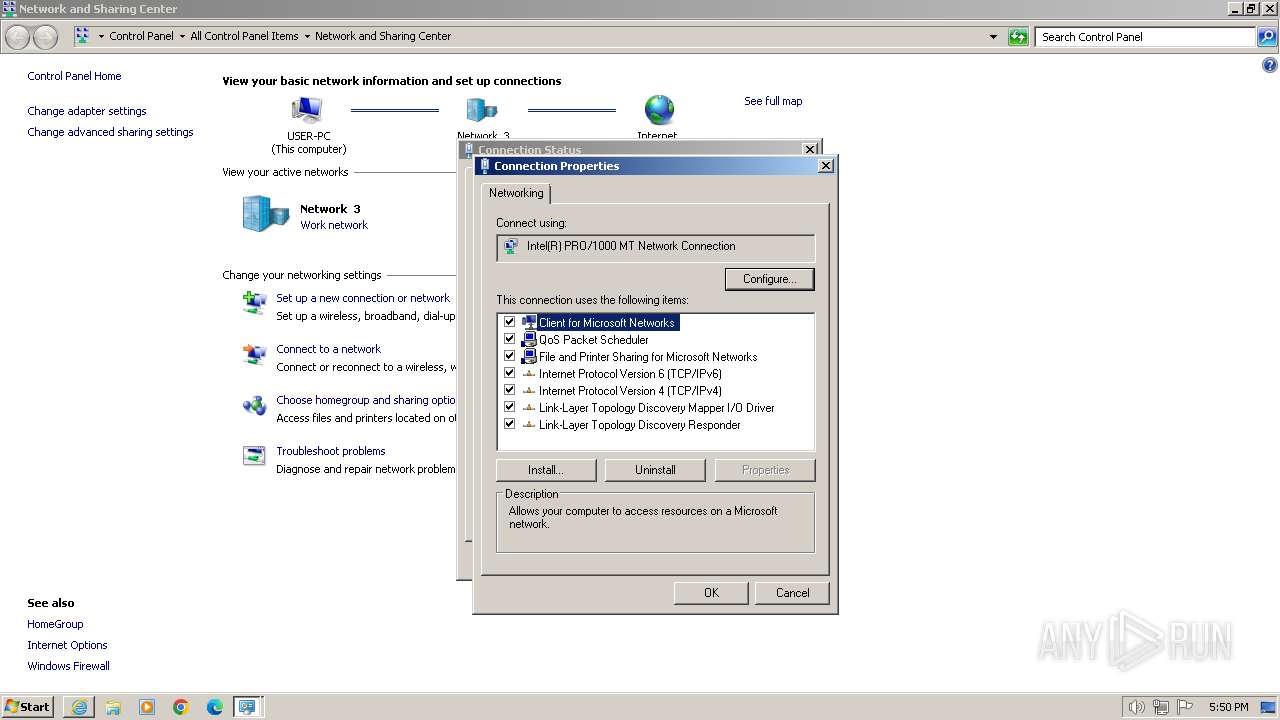
Task: Click the Uninstall button
Action: click(655, 470)
